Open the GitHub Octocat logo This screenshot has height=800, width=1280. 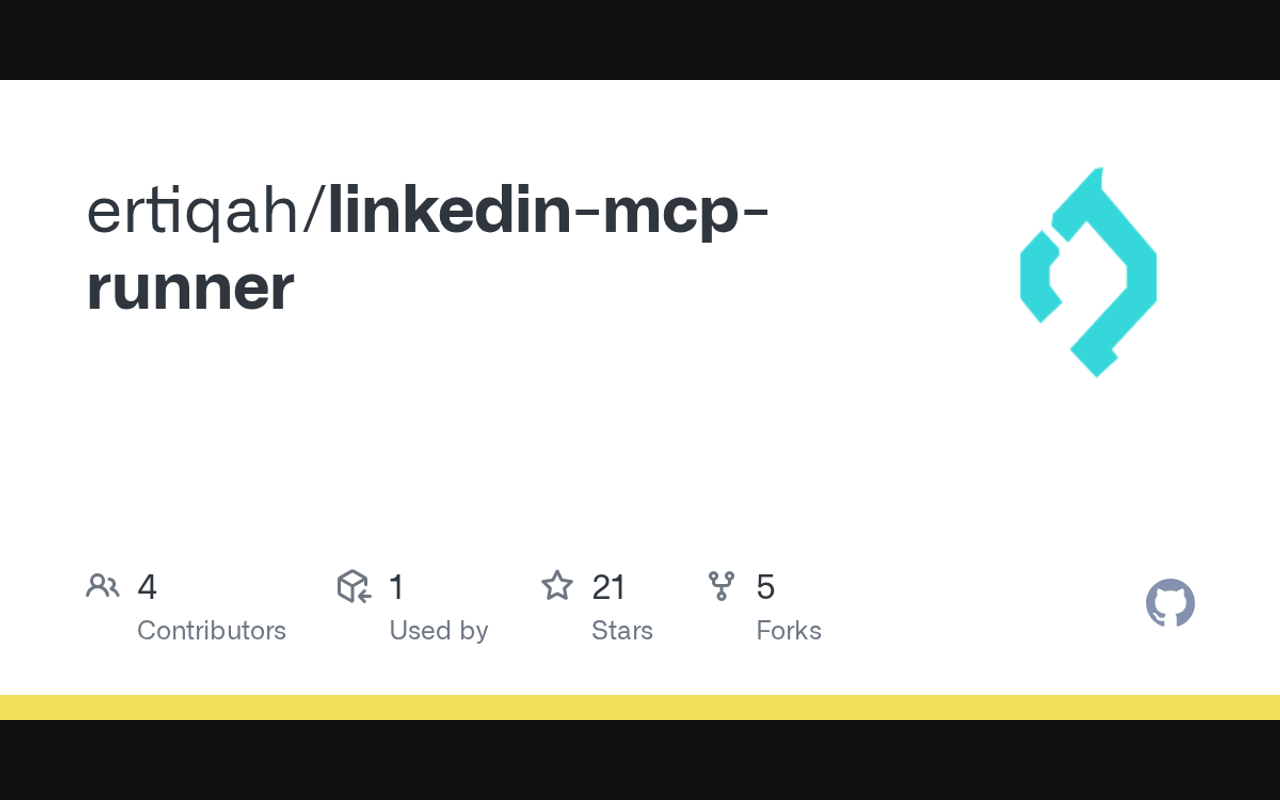point(1170,603)
